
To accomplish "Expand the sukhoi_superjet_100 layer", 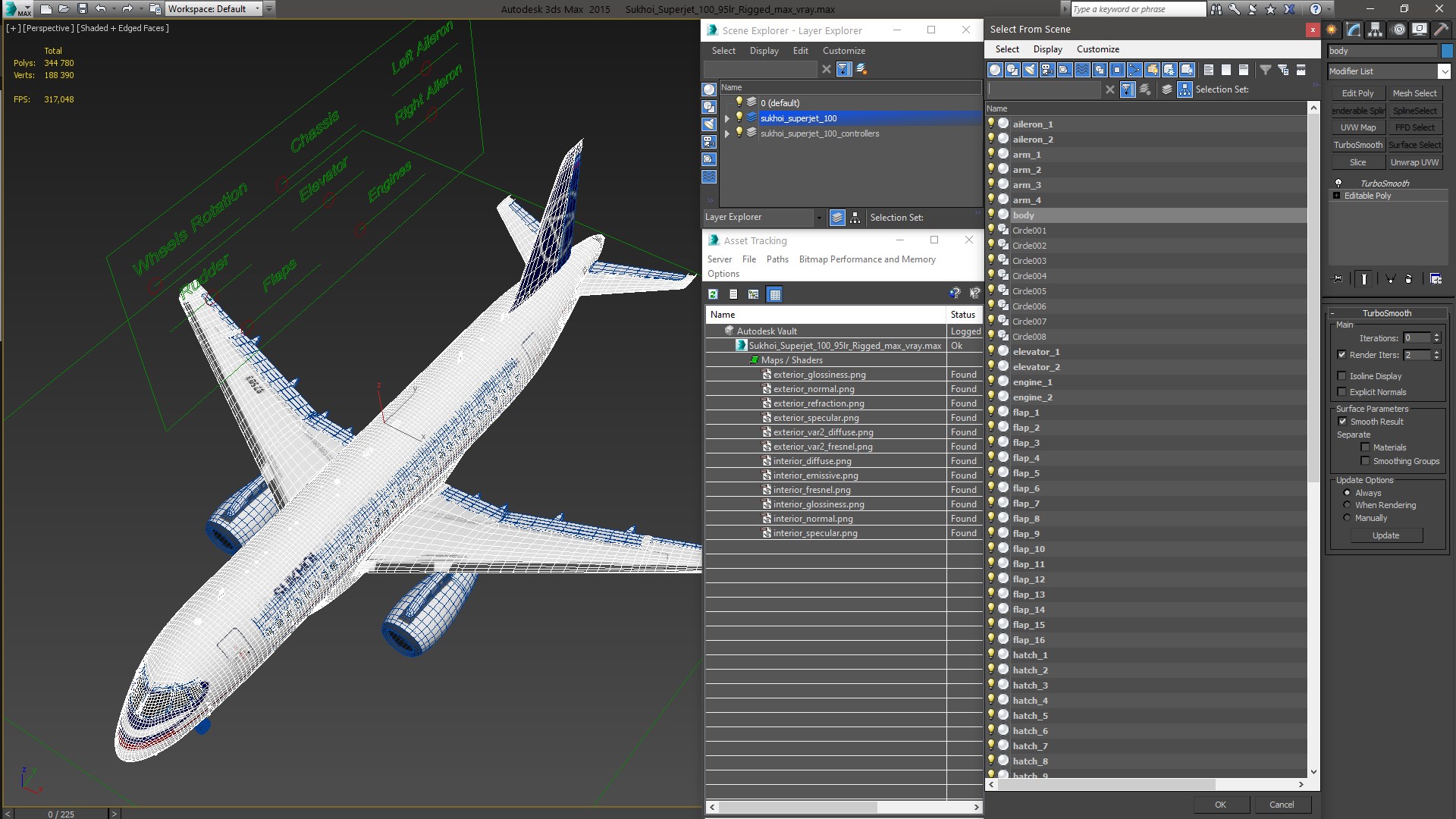I will (726, 118).
